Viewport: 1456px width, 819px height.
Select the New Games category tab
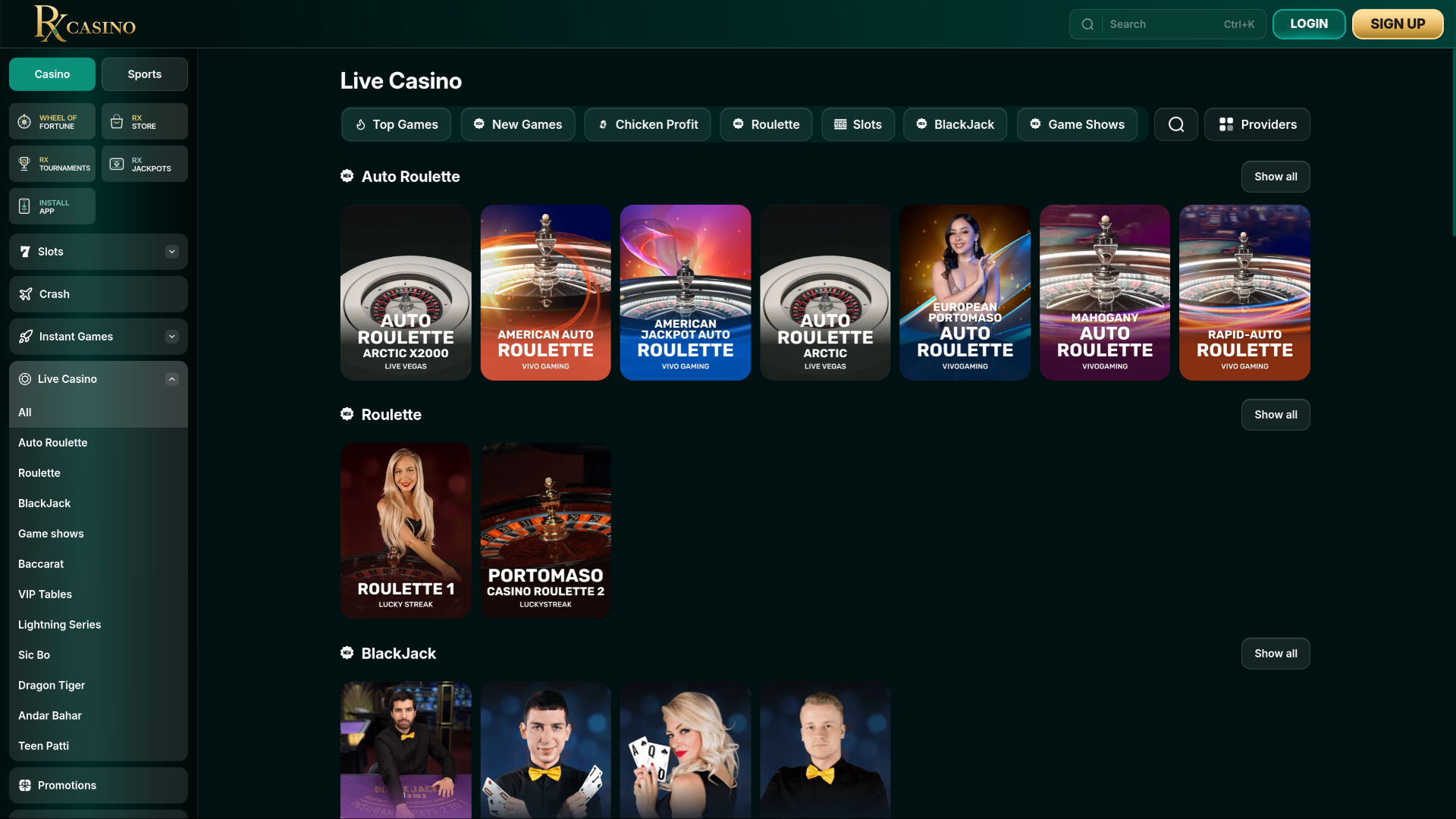click(x=518, y=124)
